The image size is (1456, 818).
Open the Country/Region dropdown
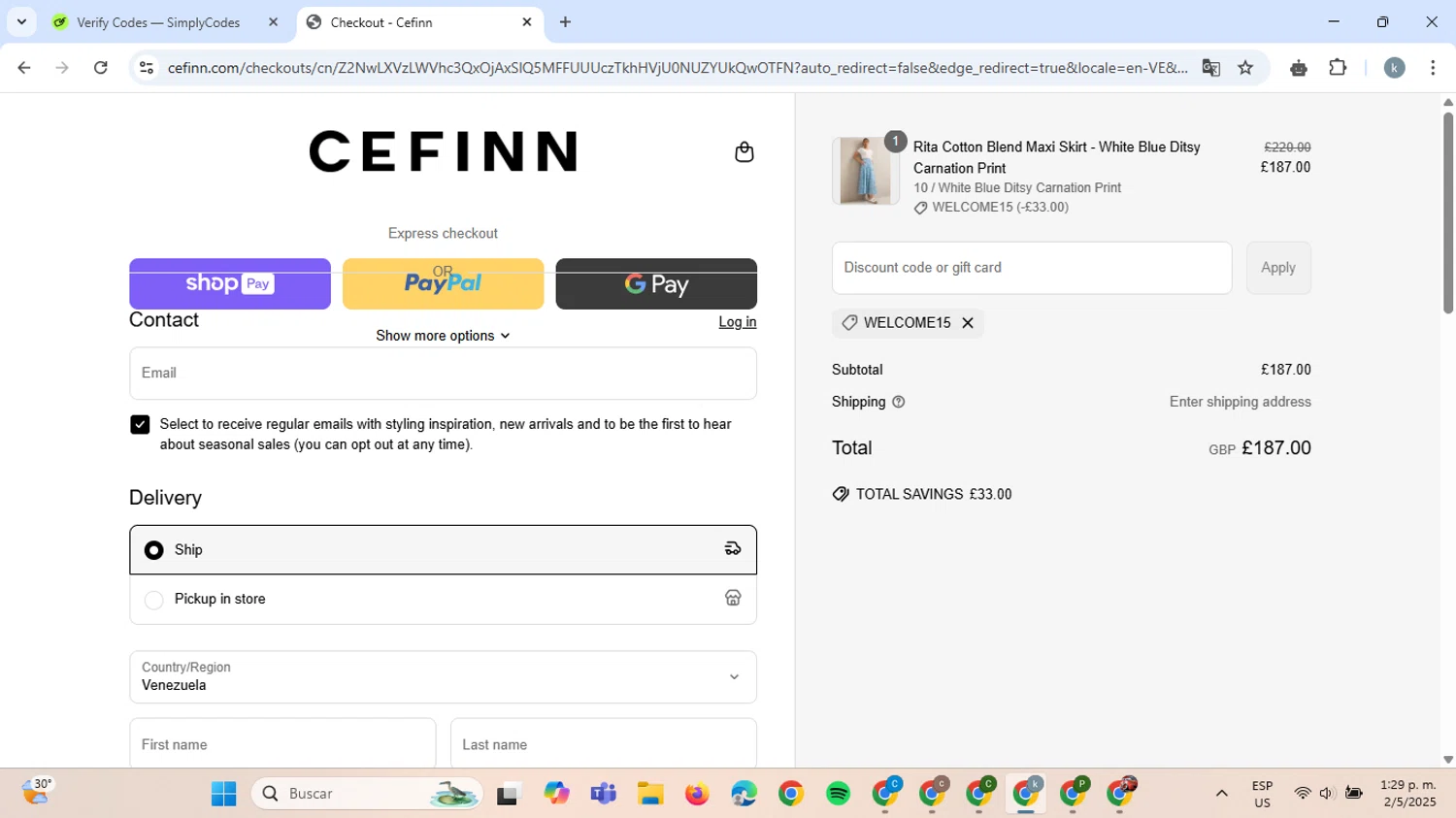(x=443, y=677)
